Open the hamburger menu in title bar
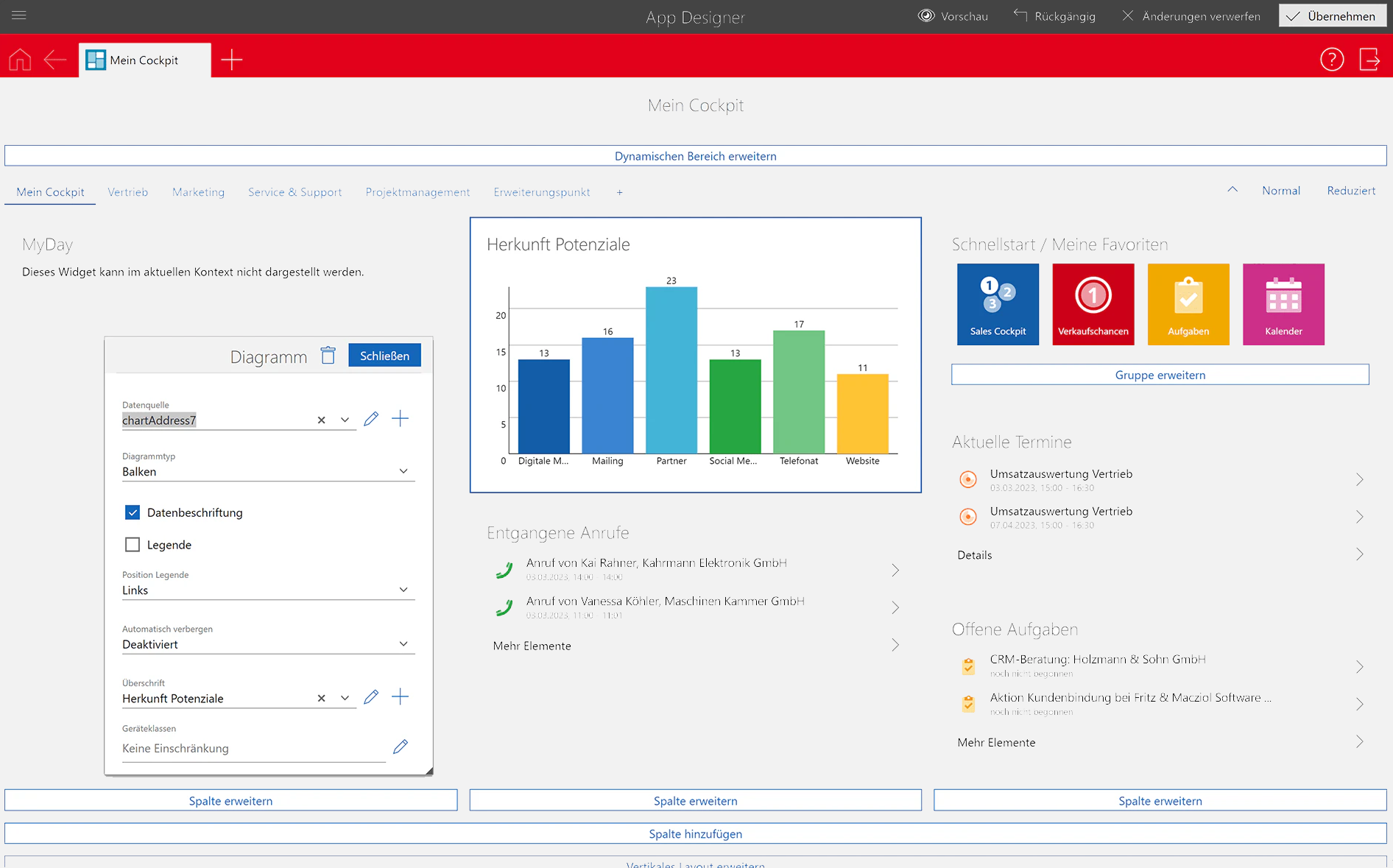 point(19,15)
